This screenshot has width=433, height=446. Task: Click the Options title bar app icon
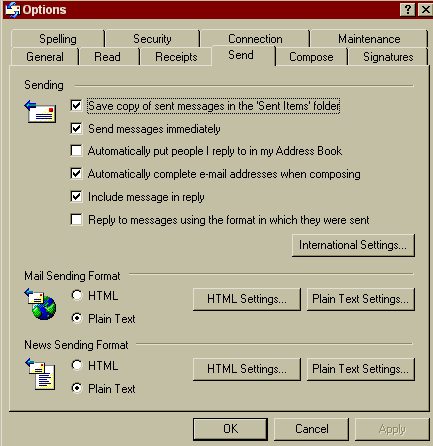[13, 10]
